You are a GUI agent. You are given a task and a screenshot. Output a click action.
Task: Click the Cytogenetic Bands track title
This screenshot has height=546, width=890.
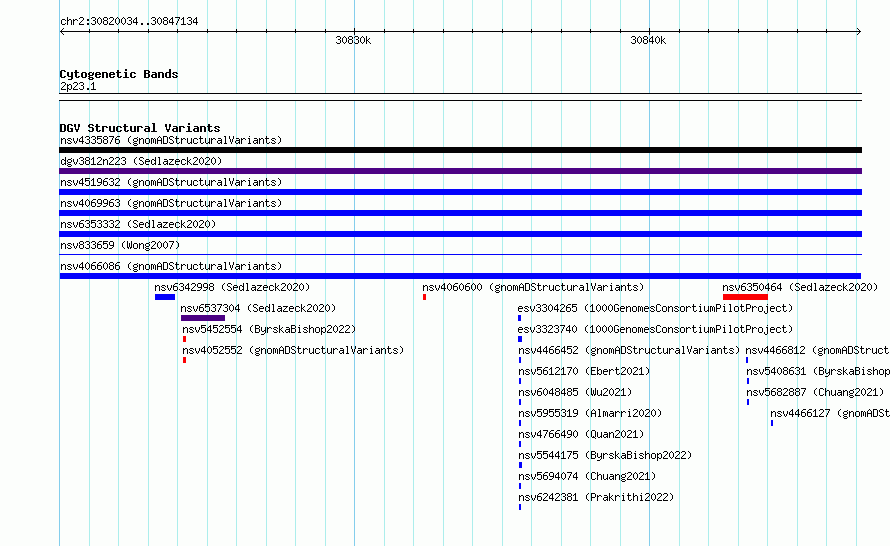pos(119,74)
